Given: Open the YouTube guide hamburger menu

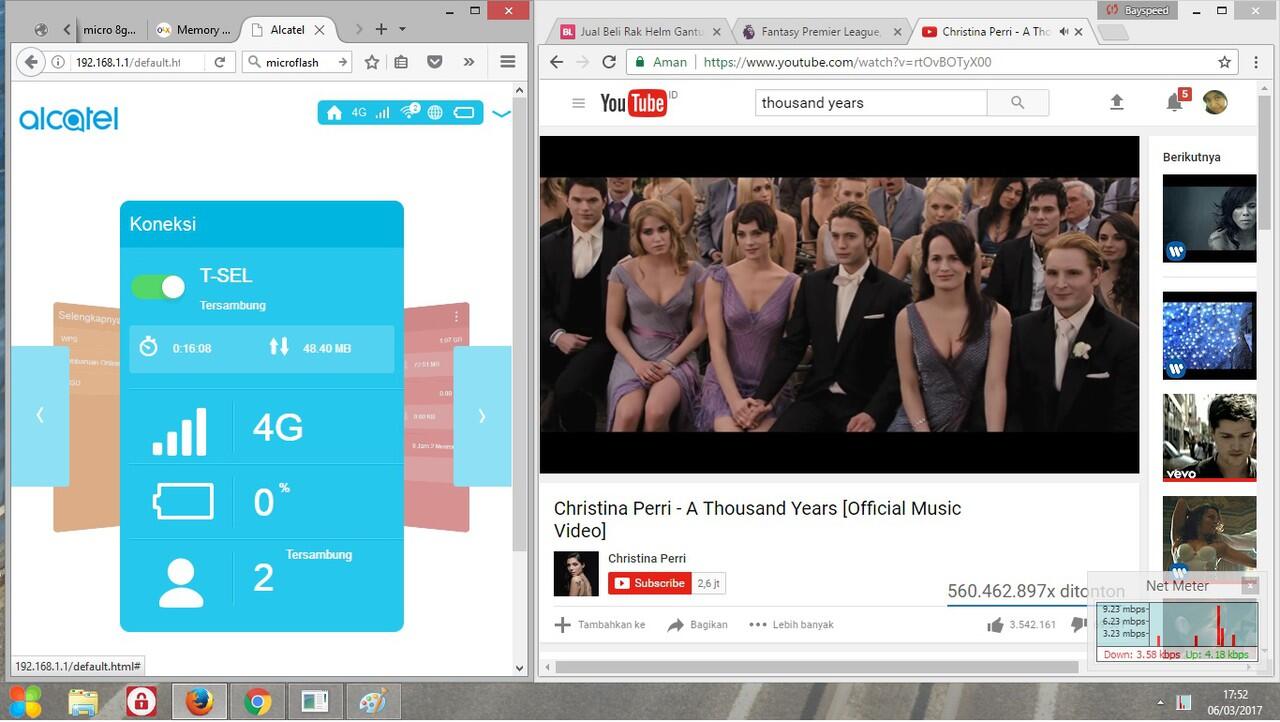Looking at the screenshot, I should [x=578, y=103].
